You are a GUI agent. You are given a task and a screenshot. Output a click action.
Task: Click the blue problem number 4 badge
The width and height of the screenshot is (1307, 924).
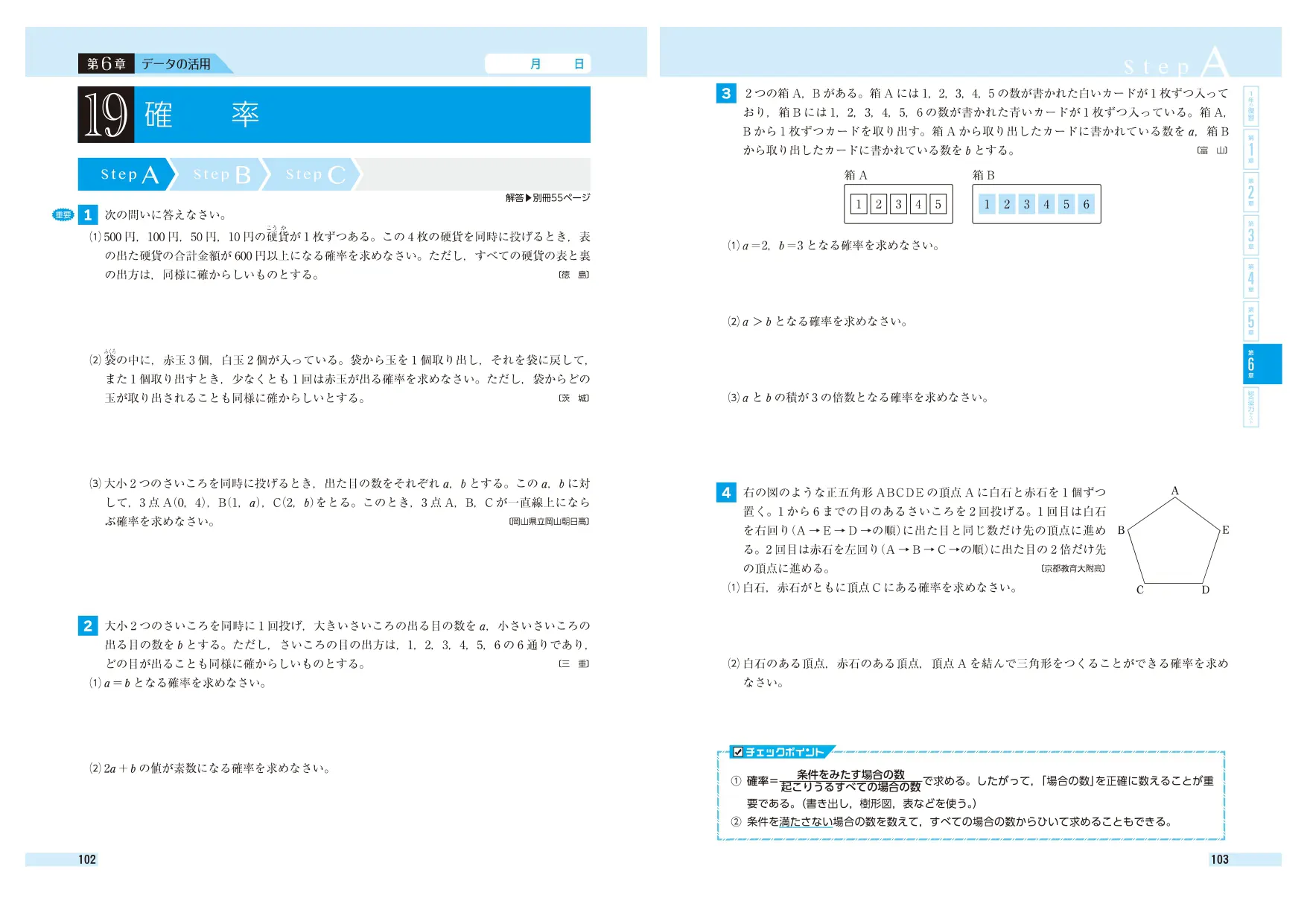click(x=726, y=492)
